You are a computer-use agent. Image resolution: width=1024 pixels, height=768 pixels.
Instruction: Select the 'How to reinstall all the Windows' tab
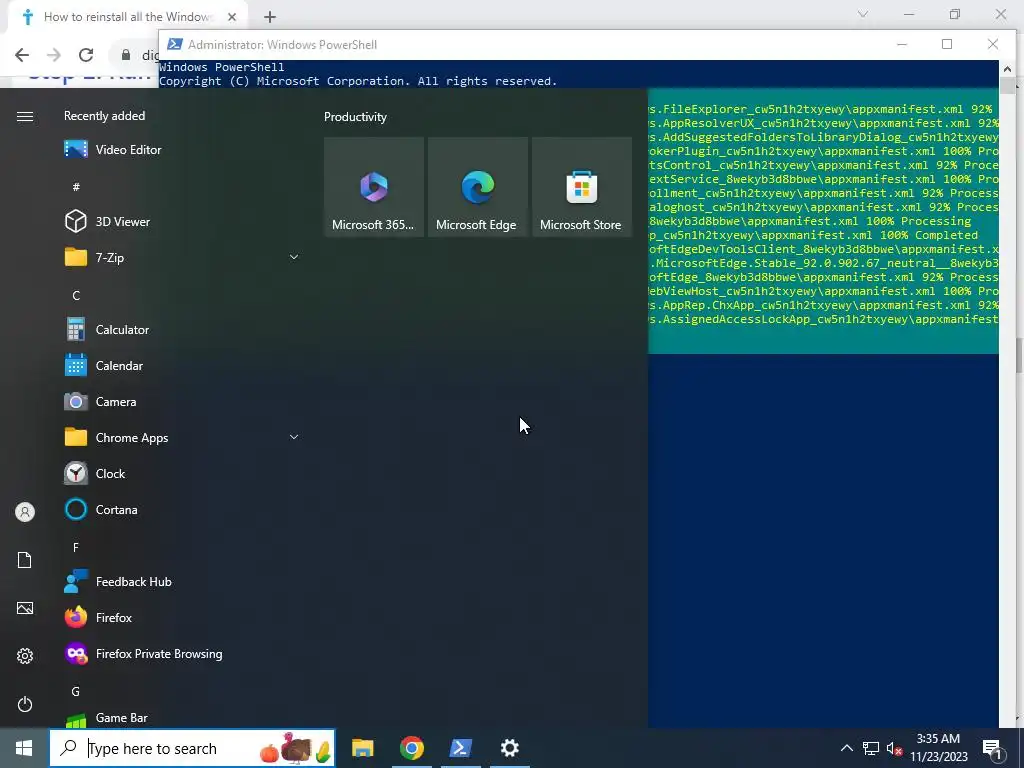128,17
